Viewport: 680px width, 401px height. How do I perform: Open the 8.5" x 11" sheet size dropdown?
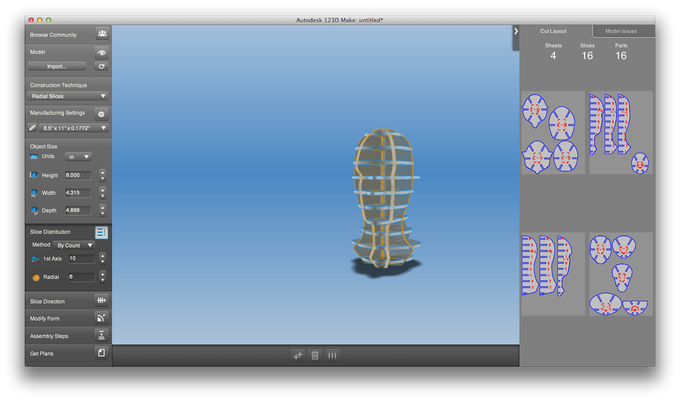(x=73, y=127)
